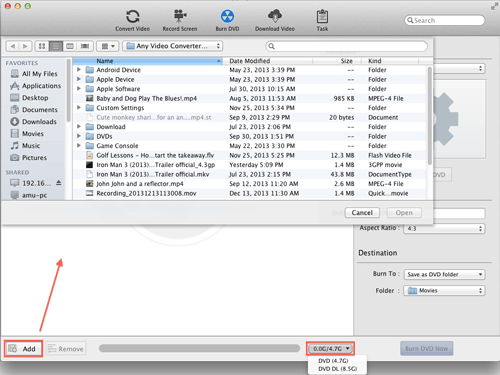Screen dimensions: 500x375
Task: Sort by Date Modified column header
Action: coord(268,61)
